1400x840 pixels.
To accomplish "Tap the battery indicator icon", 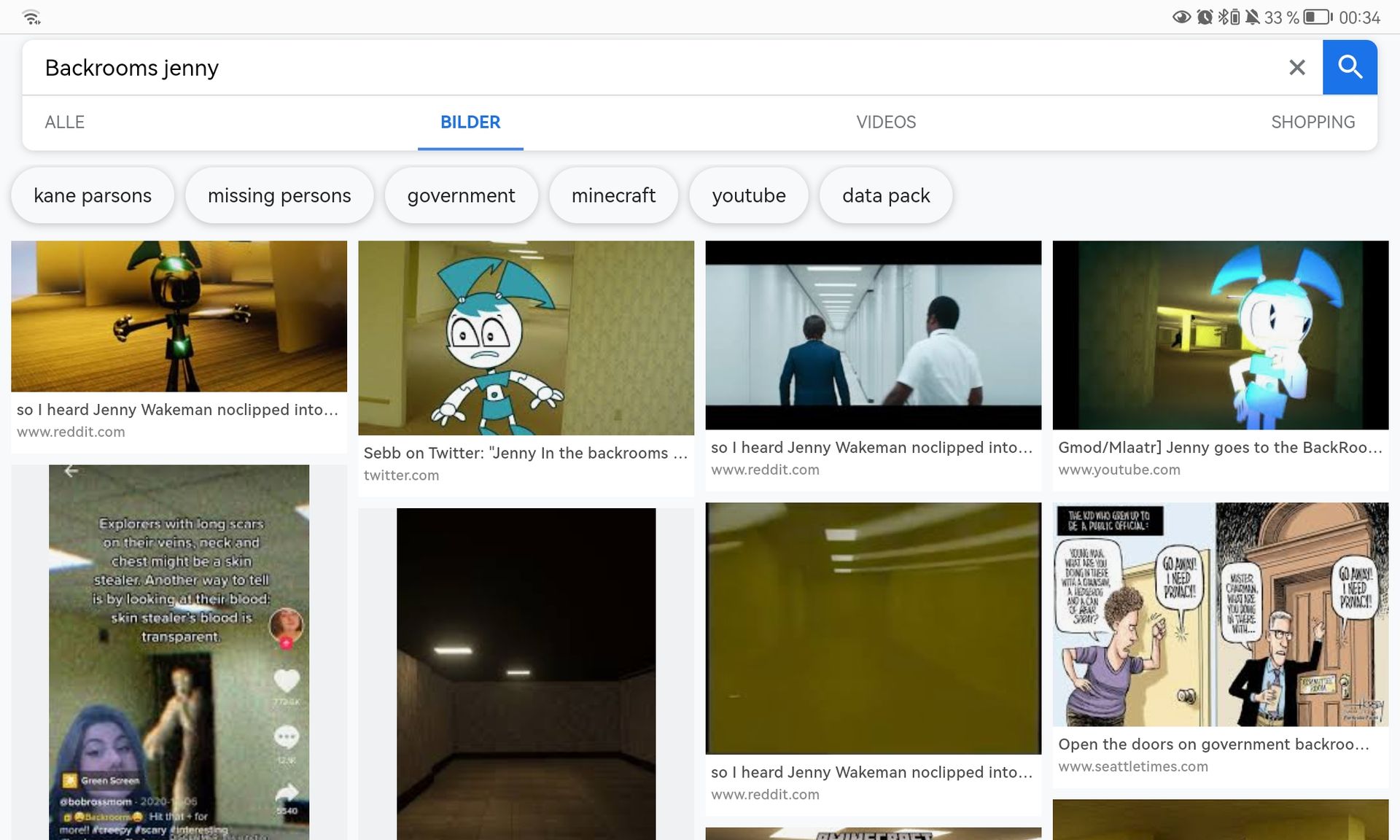I will [1318, 17].
